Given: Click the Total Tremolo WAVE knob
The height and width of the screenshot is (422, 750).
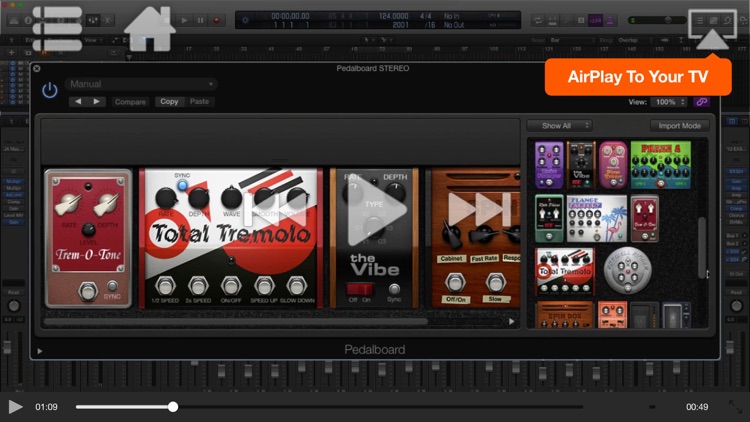Looking at the screenshot, I should click(x=231, y=198).
